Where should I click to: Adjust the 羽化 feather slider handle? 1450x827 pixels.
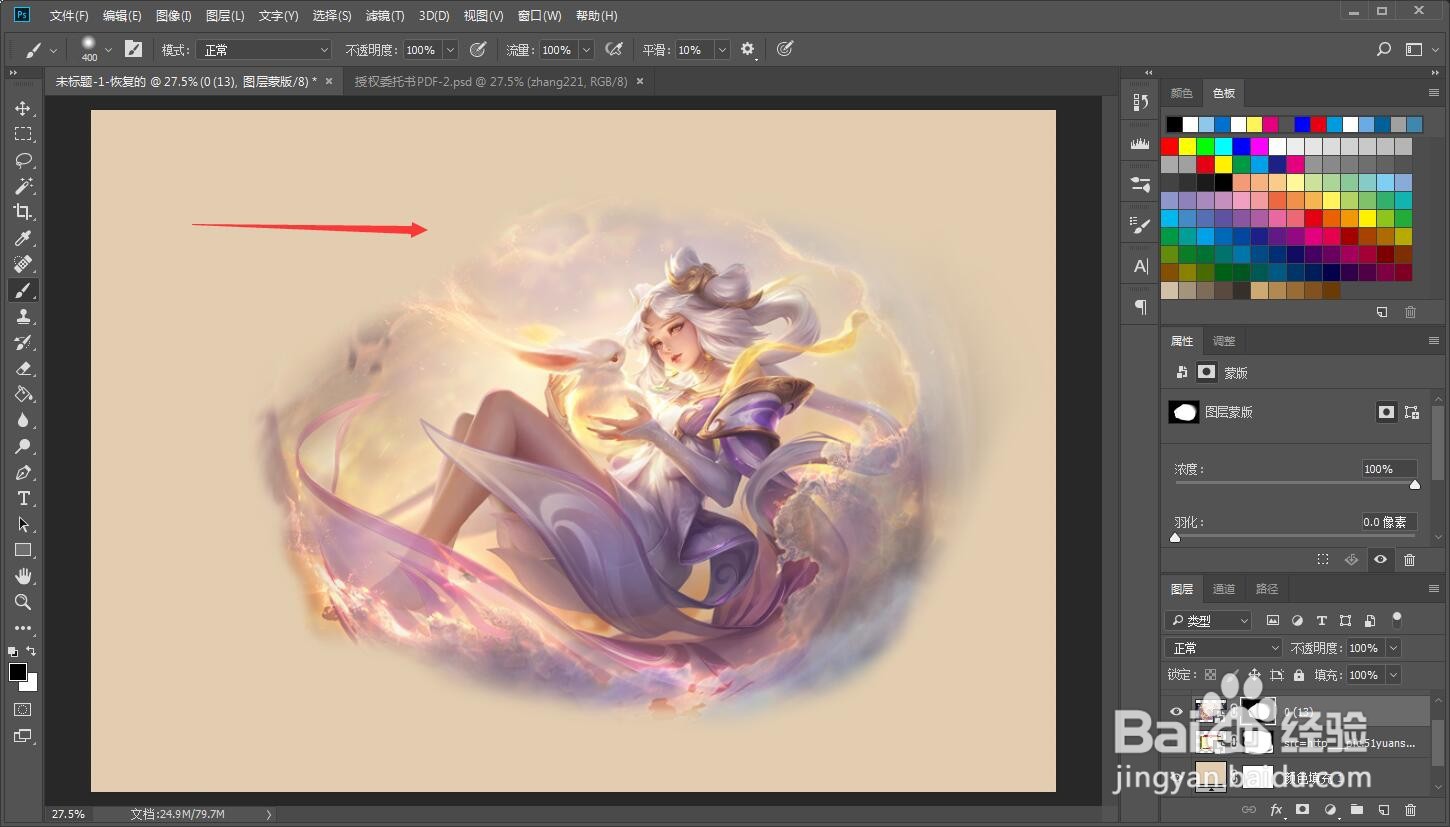(1175, 537)
